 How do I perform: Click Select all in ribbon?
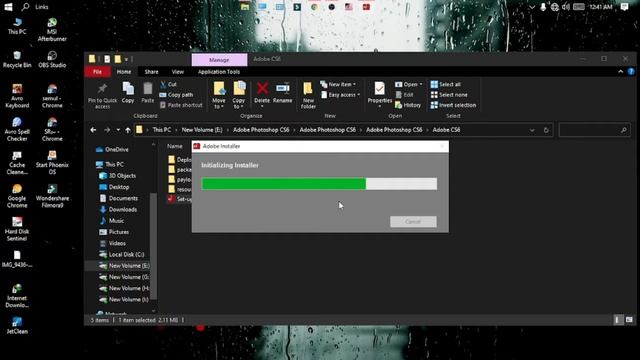pos(446,84)
